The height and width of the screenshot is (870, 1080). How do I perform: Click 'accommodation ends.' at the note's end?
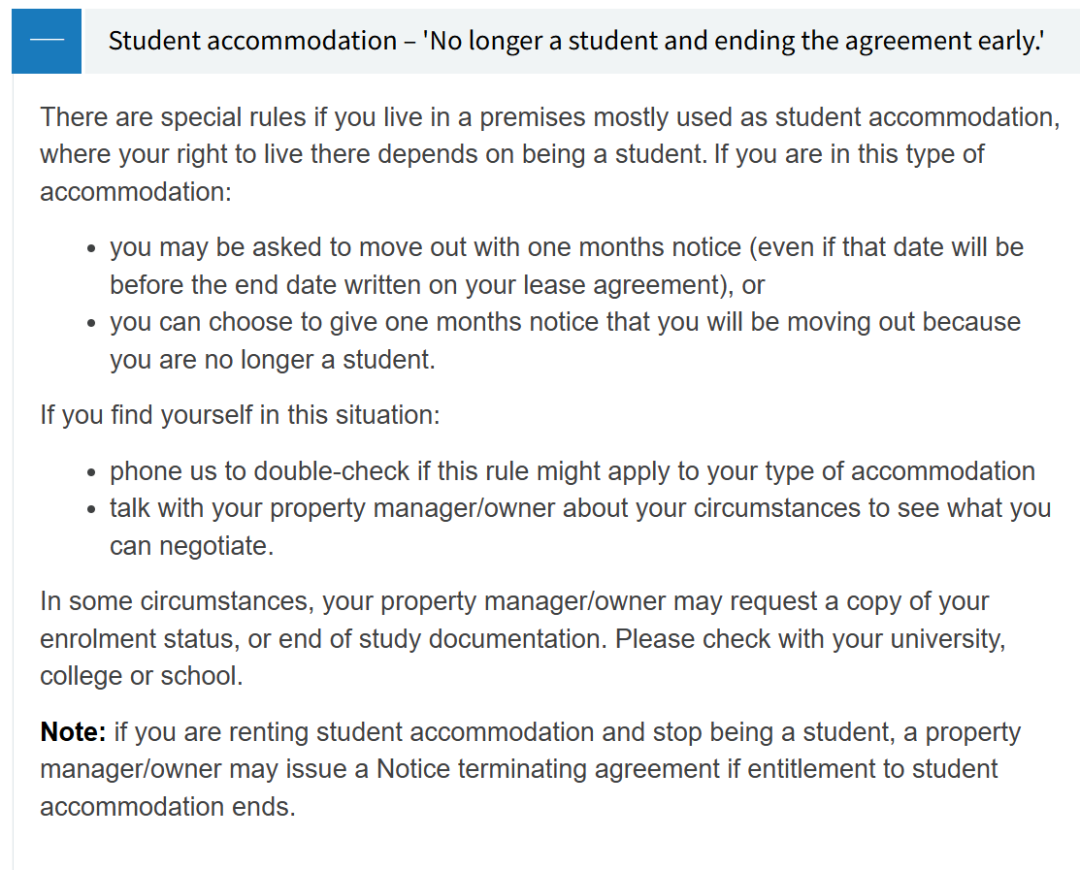pyautogui.click(x=168, y=806)
